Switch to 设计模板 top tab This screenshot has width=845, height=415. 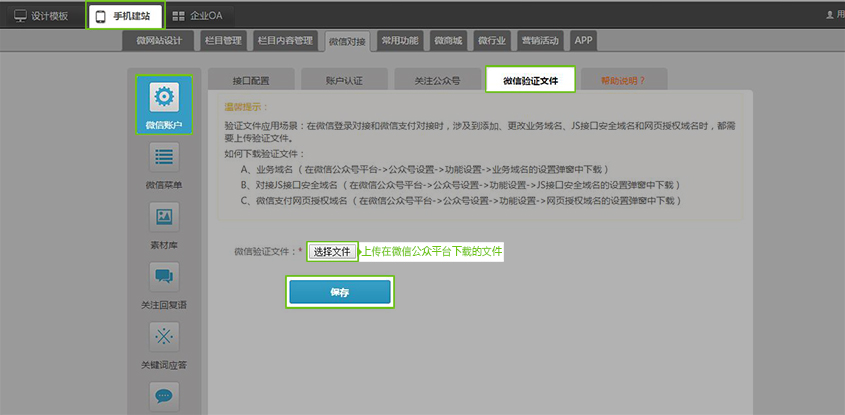click(41, 16)
